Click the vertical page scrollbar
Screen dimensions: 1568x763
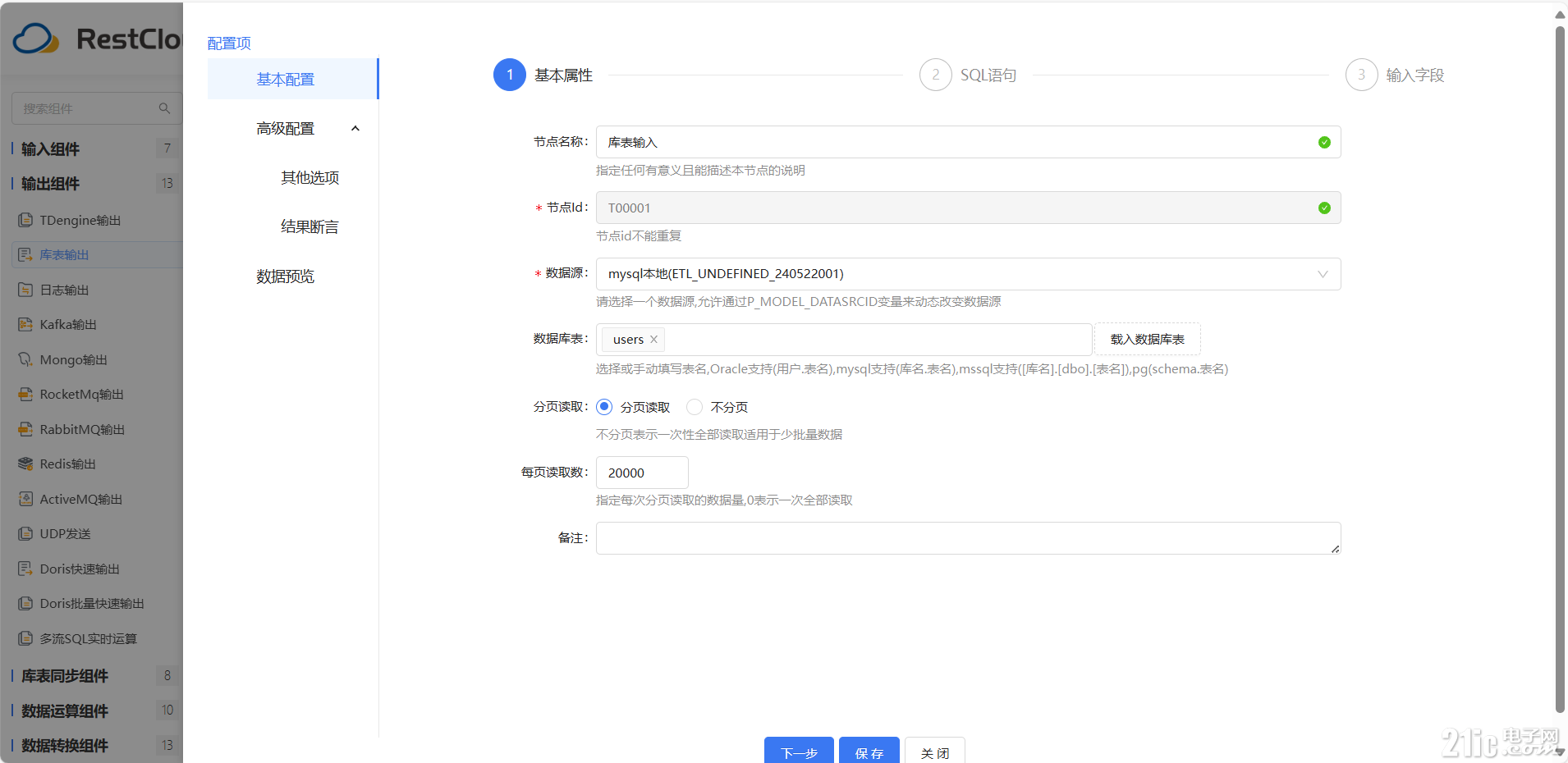(1560, 369)
